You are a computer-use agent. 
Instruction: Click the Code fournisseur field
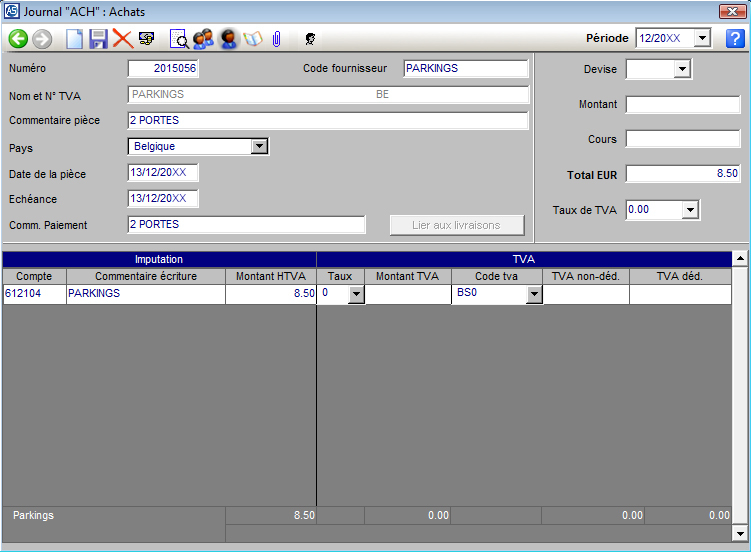pos(465,69)
